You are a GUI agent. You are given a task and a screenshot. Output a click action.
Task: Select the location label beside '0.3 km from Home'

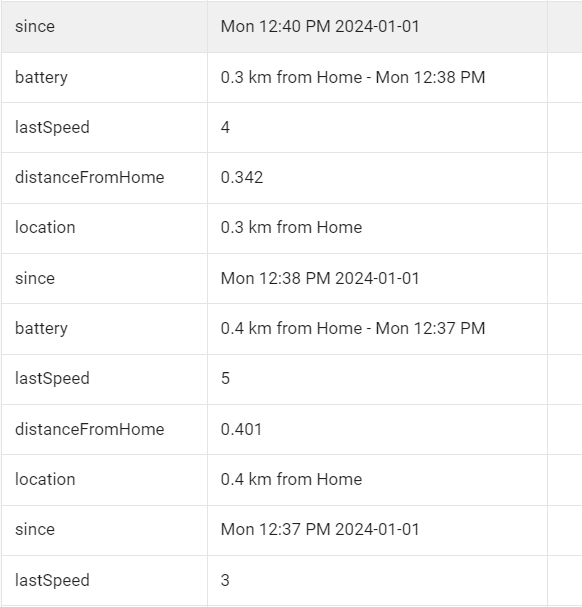[x=45, y=228]
